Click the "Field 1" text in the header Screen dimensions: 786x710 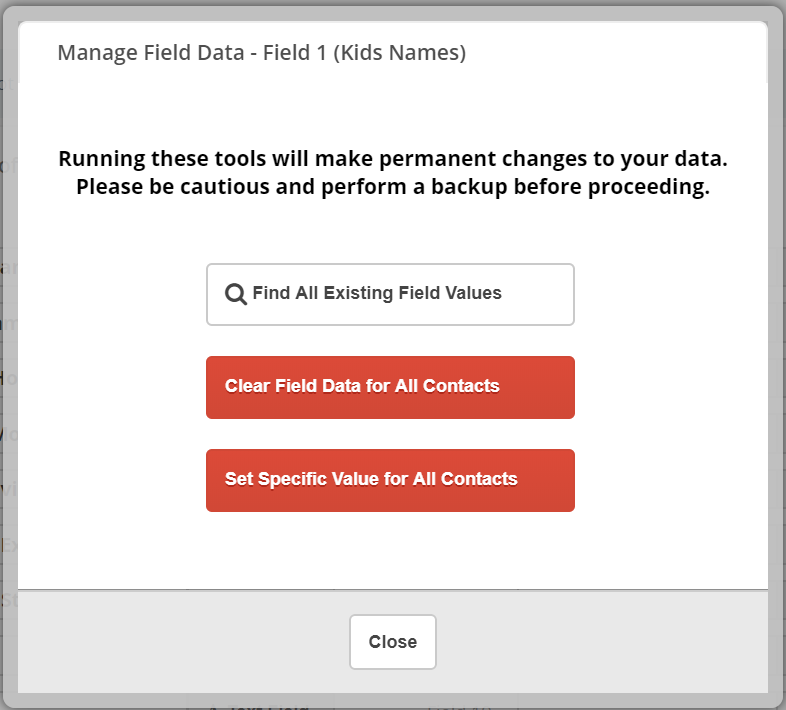[x=295, y=53]
